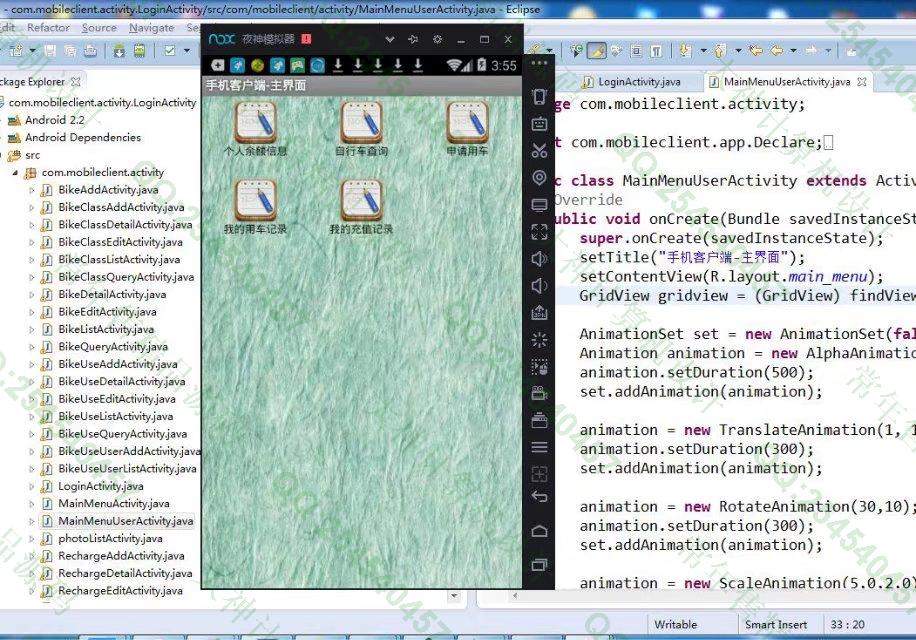Click Writable status bar entry
This screenshot has height=640, width=916.
675,625
